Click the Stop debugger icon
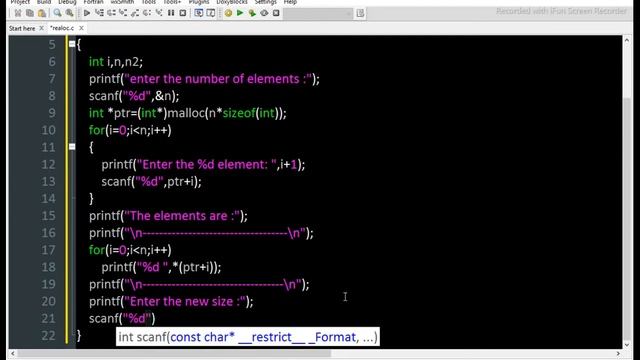Image resolution: width=640 pixels, height=360 pixels. pyautogui.click(x=183, y=13)
